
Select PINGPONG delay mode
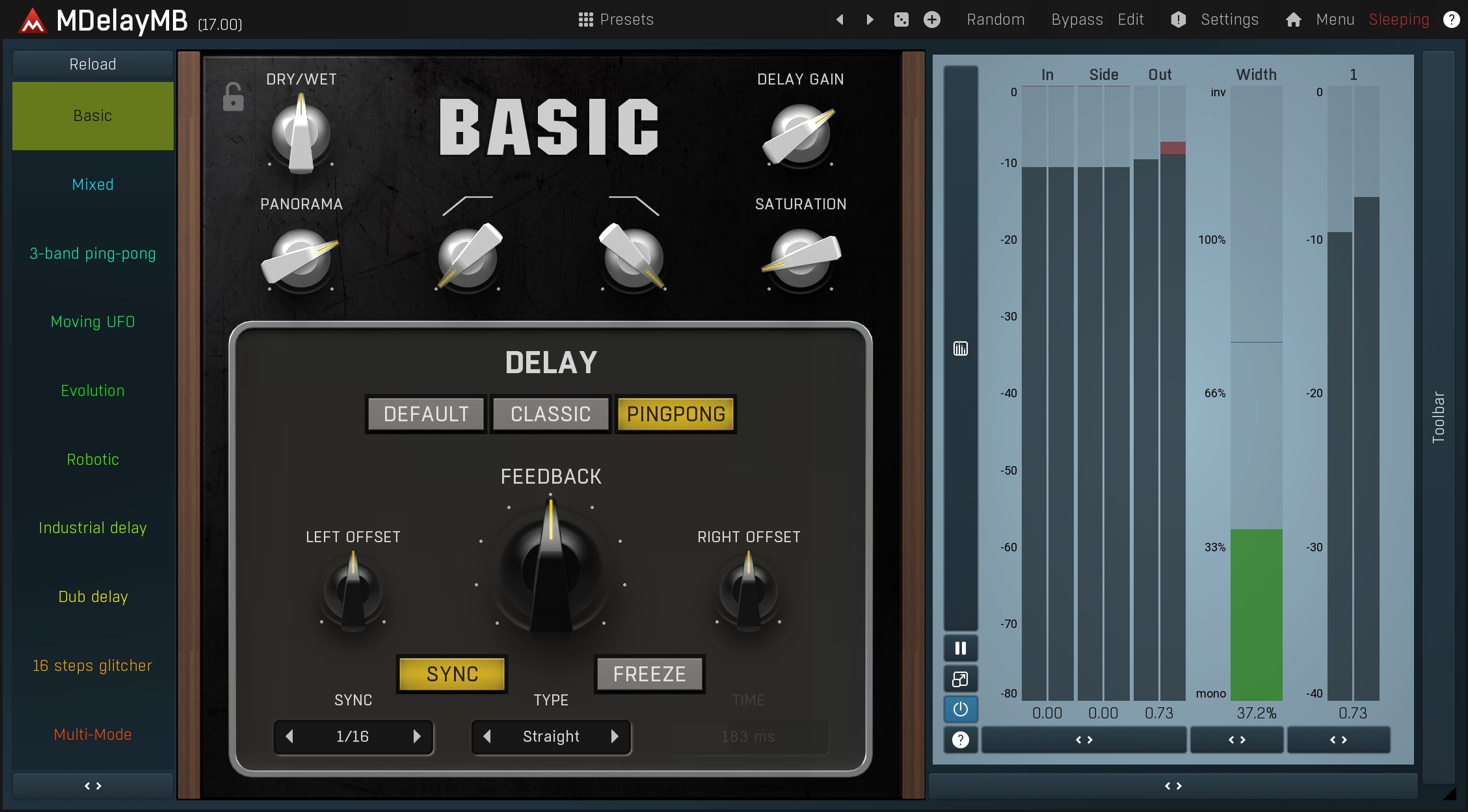click(676, 414)
